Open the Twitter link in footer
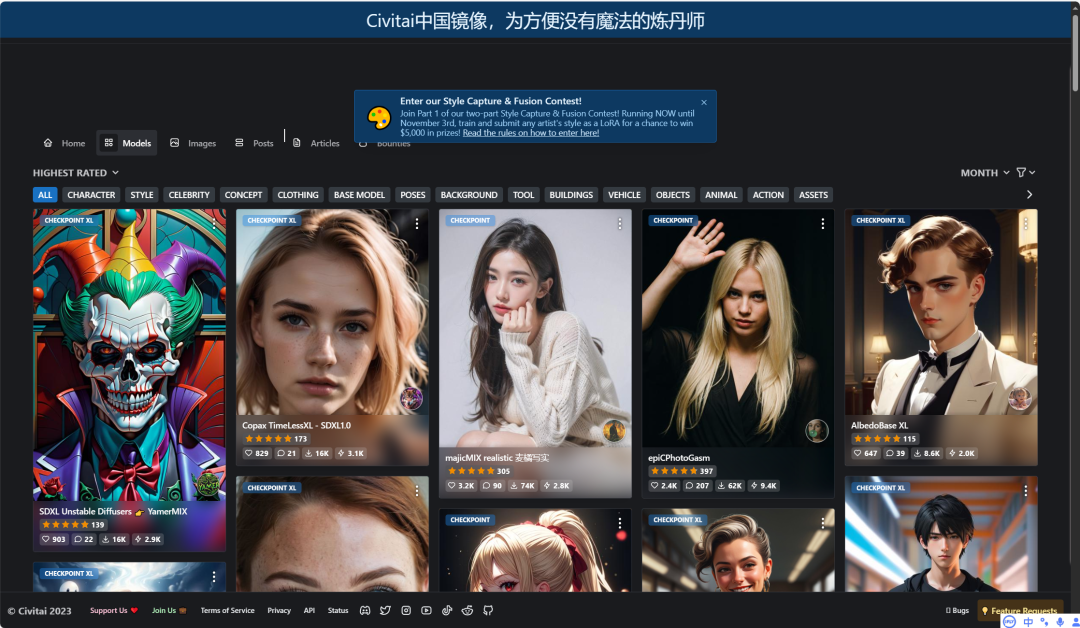Viewport: 1080px width, 628px height. pos(385,610)
